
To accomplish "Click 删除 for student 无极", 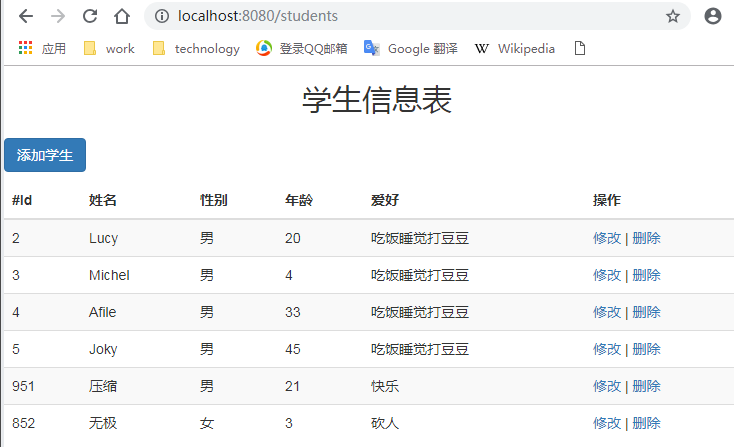I will tap(646, 423).
